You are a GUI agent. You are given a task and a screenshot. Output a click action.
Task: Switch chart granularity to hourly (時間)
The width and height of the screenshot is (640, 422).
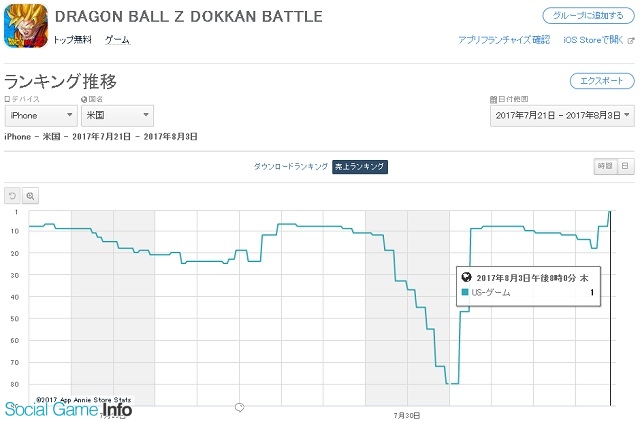coord(604,166)
